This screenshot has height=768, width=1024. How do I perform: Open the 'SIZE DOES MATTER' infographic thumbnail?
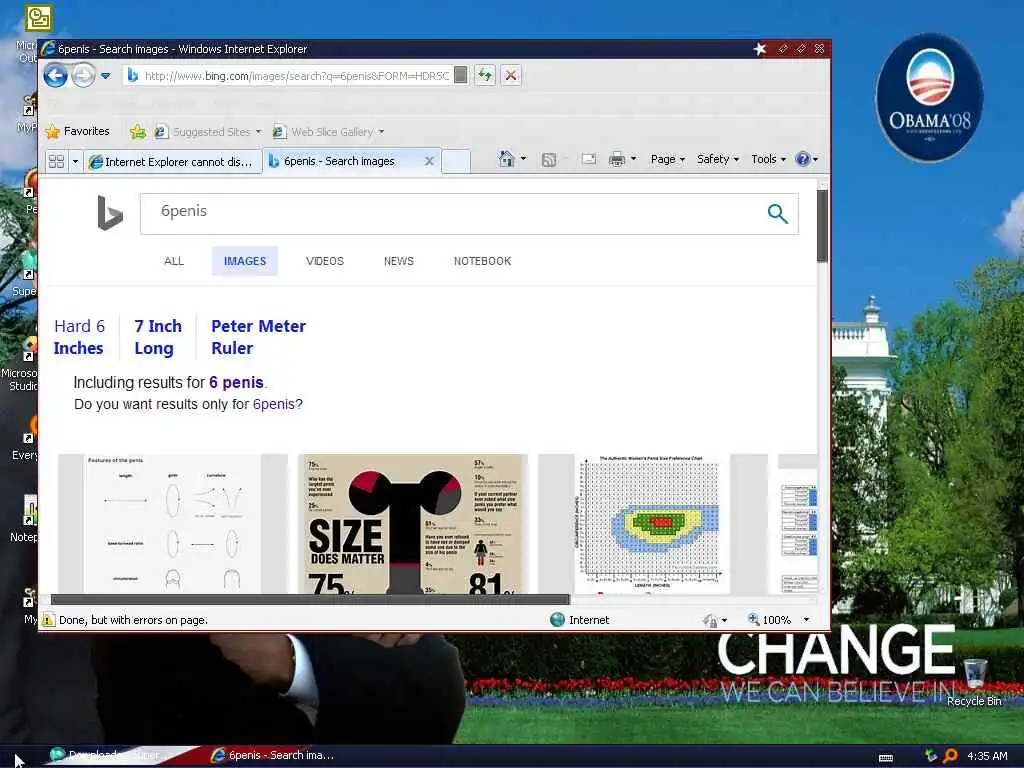pos(413,524)
